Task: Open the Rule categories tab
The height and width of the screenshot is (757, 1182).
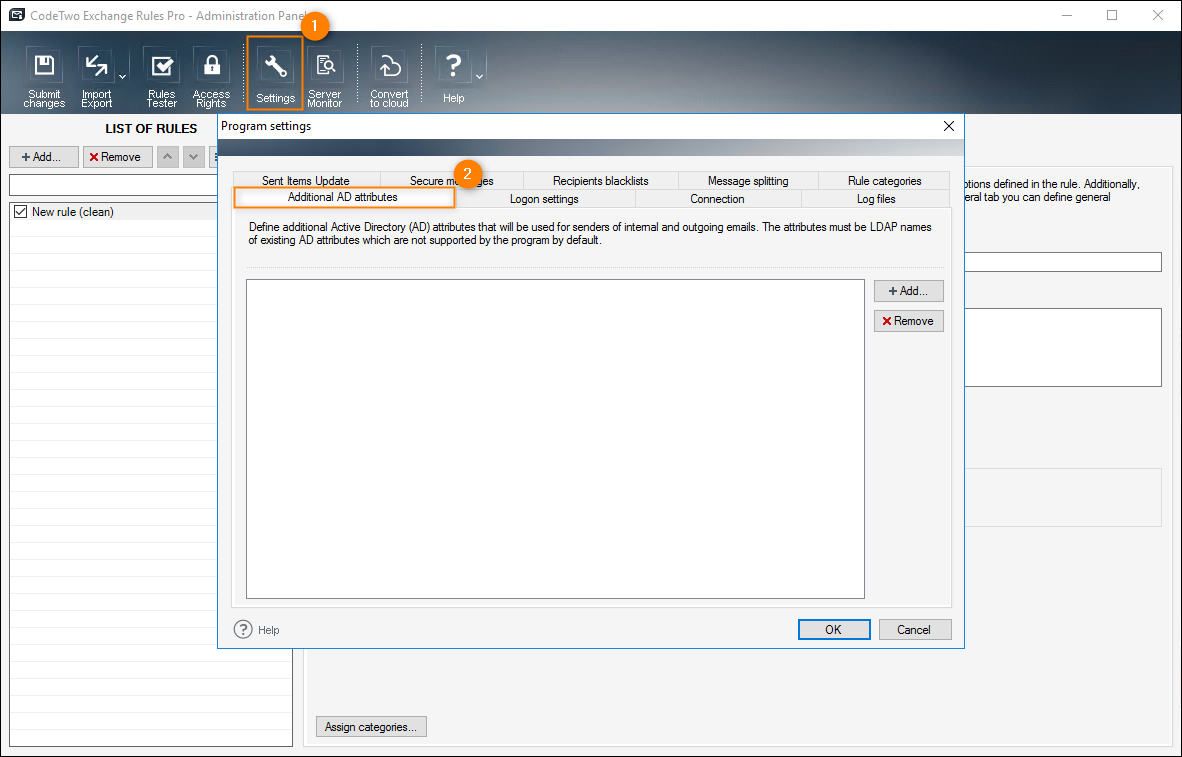Action: pyautogui.click(x=884, y=181)
